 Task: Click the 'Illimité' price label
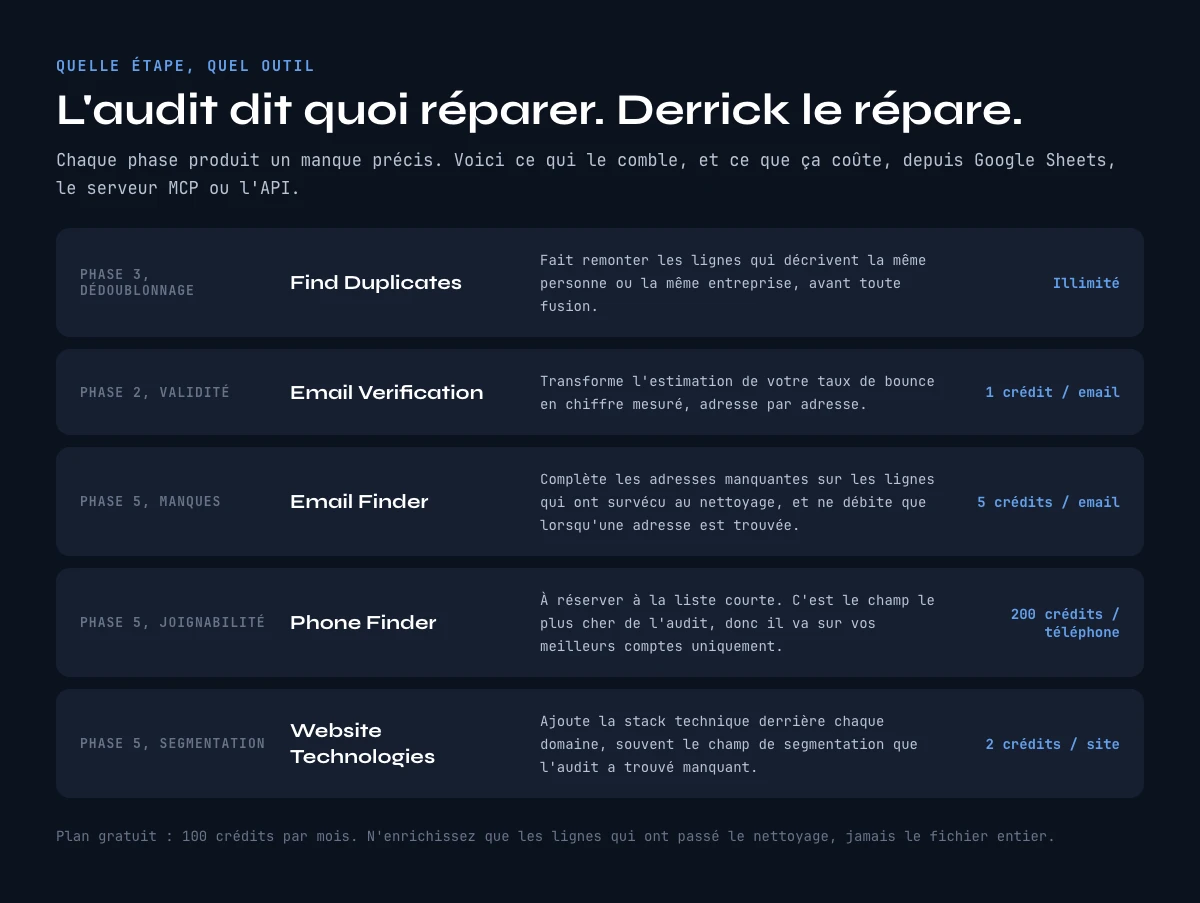click(1086, 283)
